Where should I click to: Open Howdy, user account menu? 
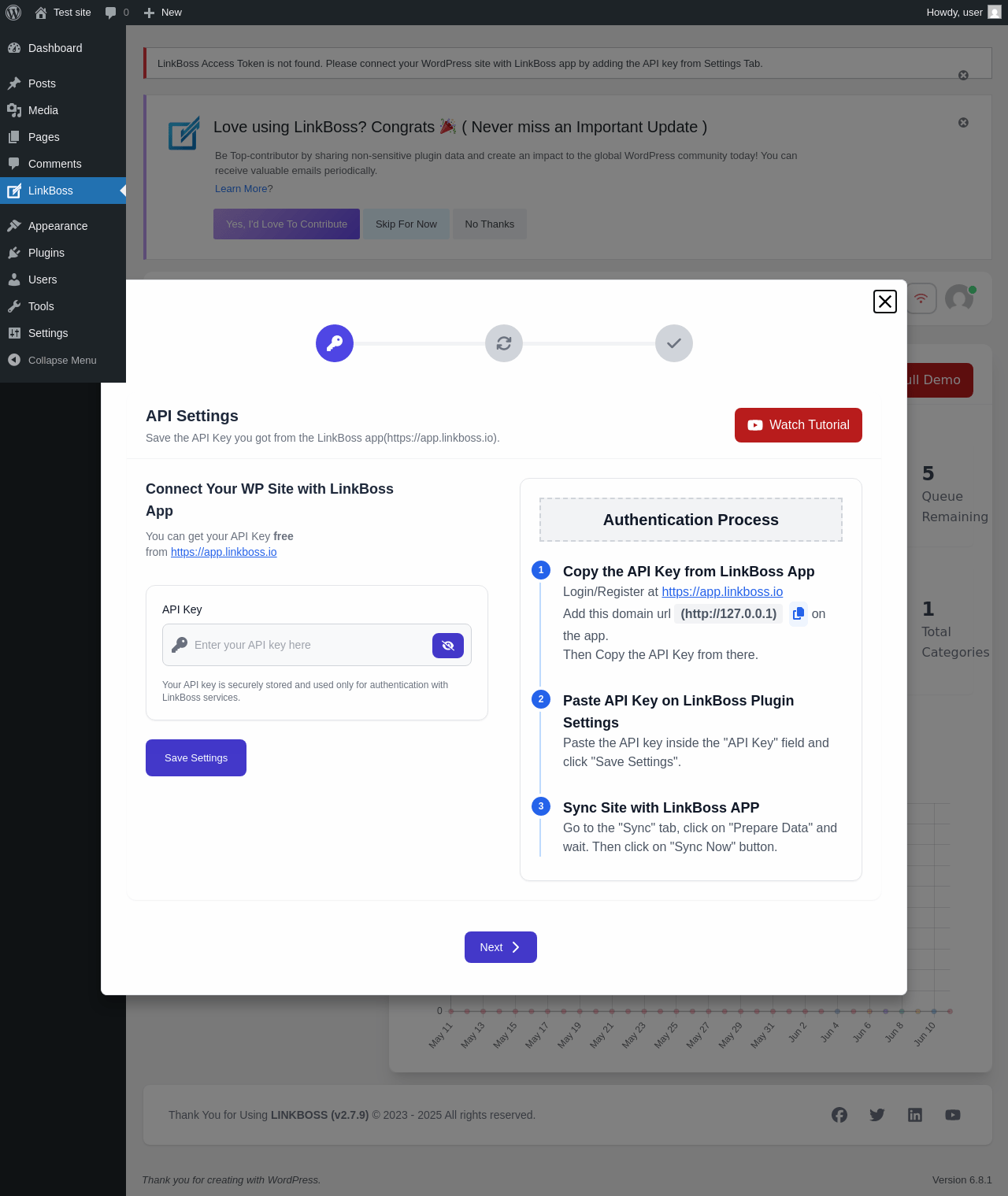[x=963, y=13]
